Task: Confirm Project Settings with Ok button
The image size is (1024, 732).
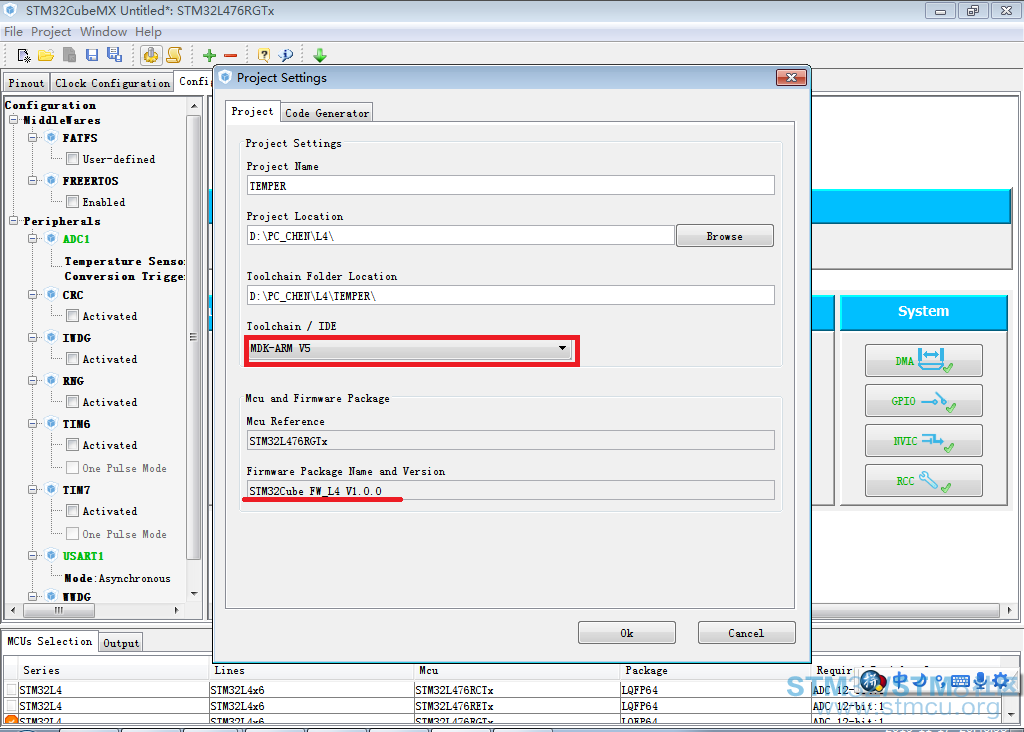Action: pos(627,633)
